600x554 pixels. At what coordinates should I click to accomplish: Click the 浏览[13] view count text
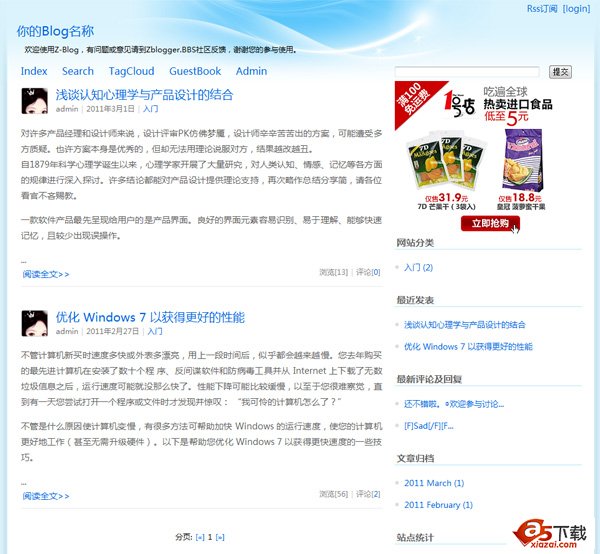[x=334, y=272]
